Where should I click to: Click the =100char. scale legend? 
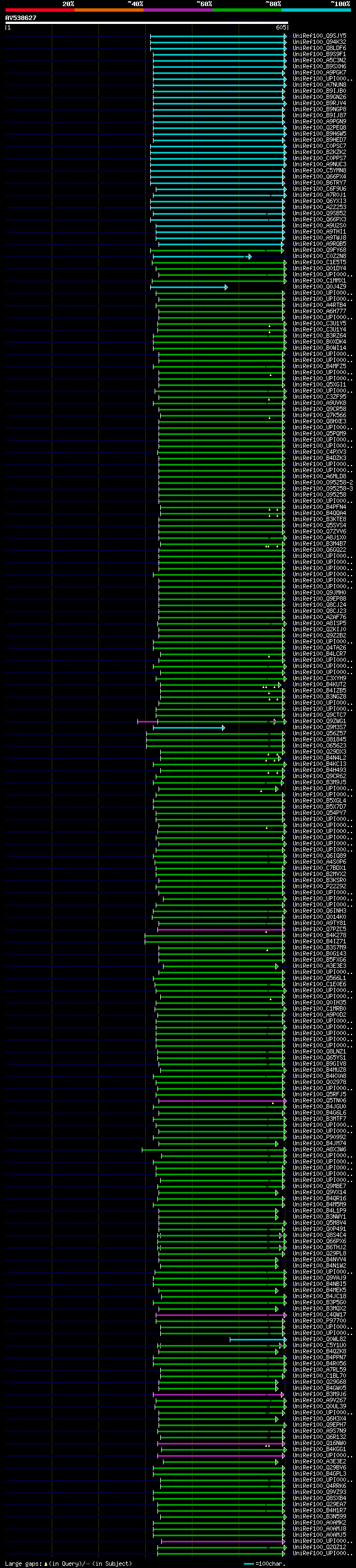click(264, 1563)
